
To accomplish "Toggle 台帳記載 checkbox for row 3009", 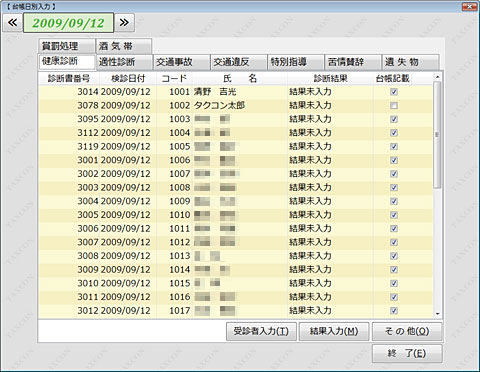I will pos(394,269).
